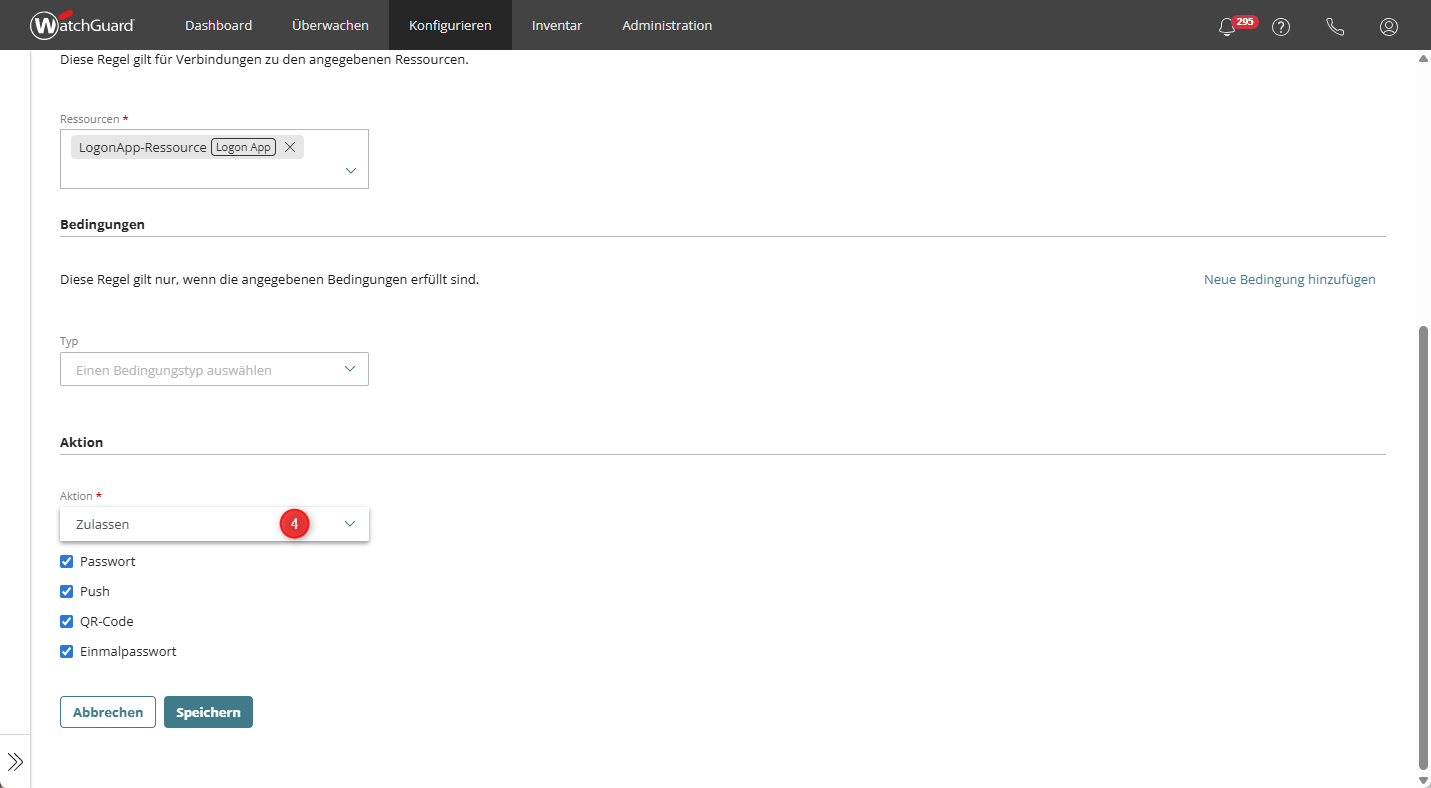Open the notifications bell icon
This screenshot has width=1431, height=788.
pos(1227,27)
